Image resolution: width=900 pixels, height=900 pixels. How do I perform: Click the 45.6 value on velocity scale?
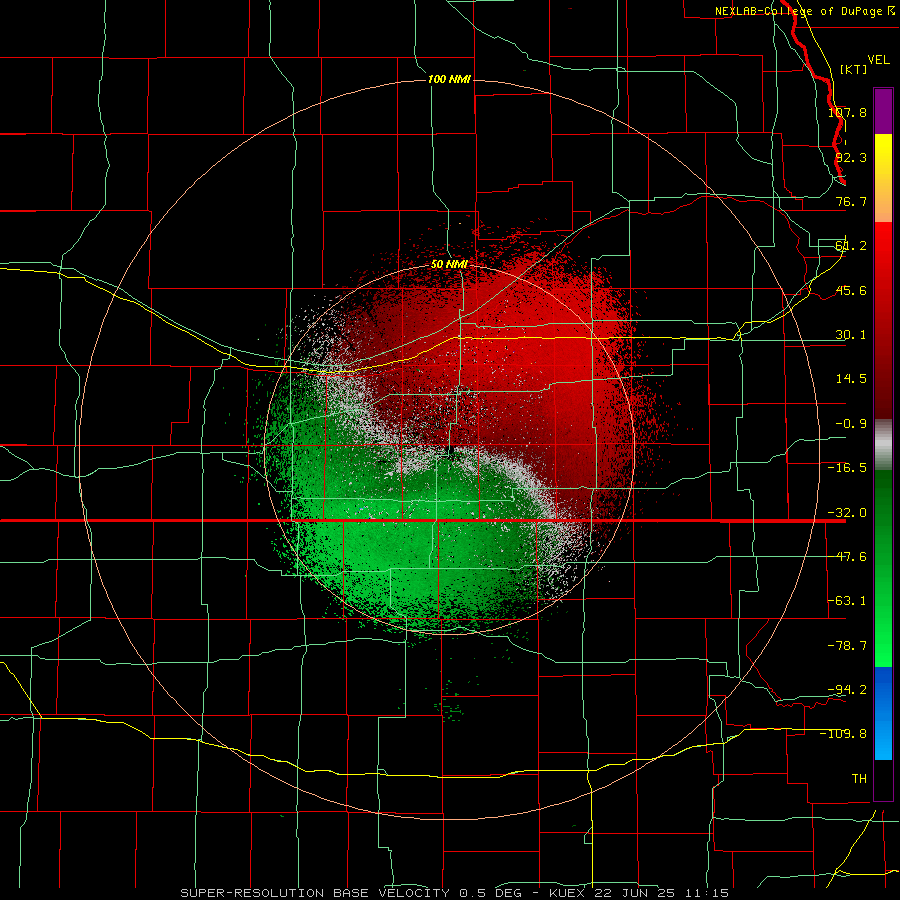[x=851, y=290]
